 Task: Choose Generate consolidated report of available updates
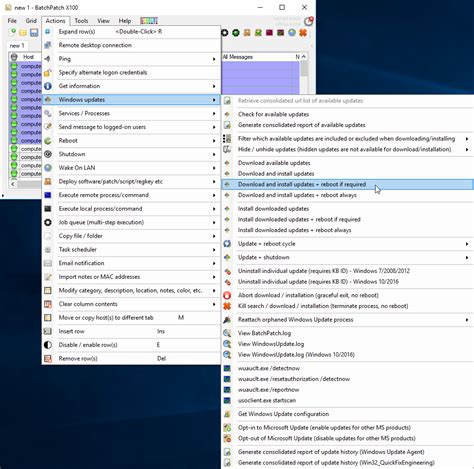pos(301,125)
